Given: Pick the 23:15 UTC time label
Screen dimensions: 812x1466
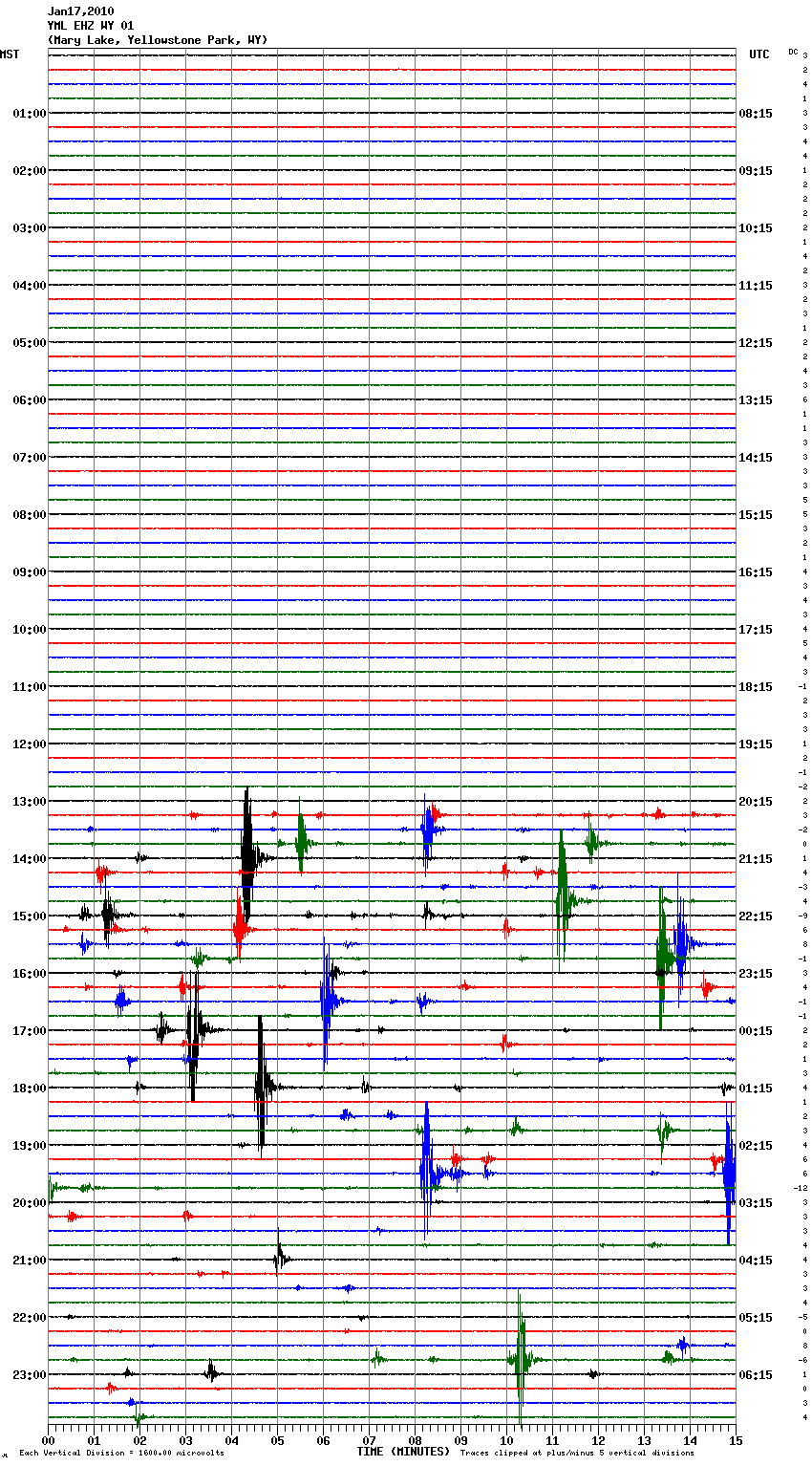Looking at the screenshot, I should pos(756,974).
